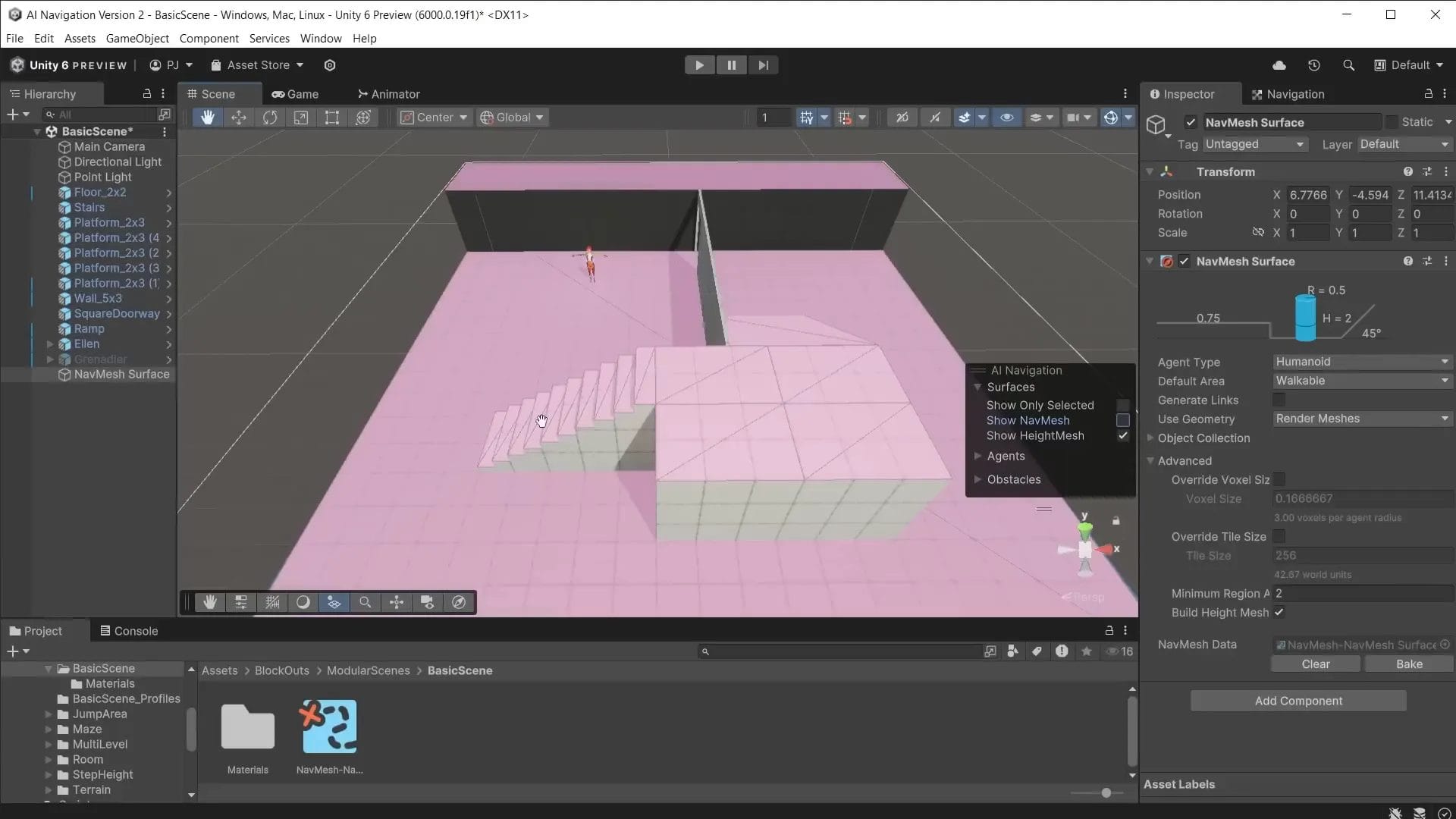
Task: Enable Show NavMesh in AI Navigation overlay
Action: 1123,420
